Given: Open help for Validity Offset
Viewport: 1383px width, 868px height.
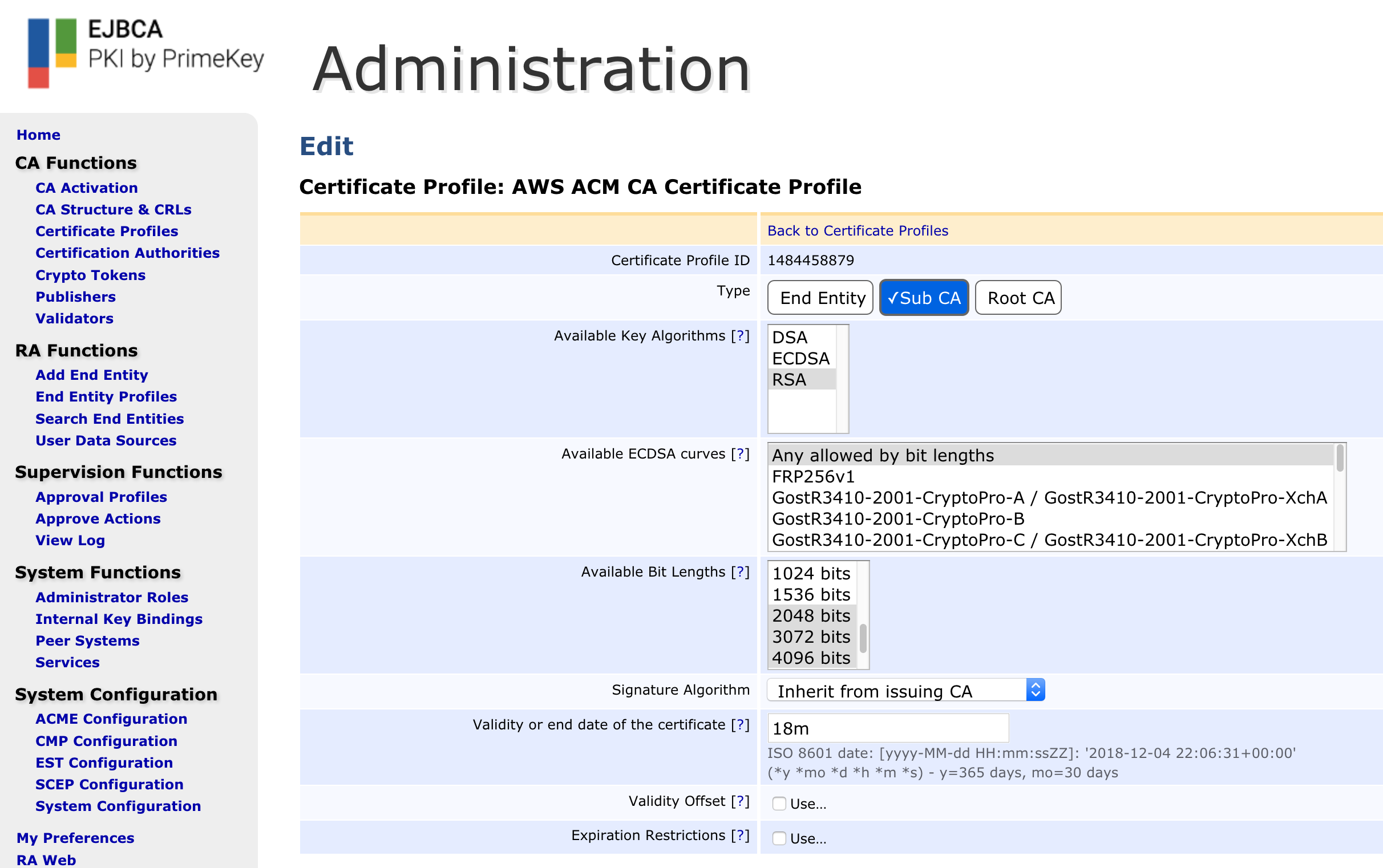Looking at the screenshot, I should (x=741, y=801).
